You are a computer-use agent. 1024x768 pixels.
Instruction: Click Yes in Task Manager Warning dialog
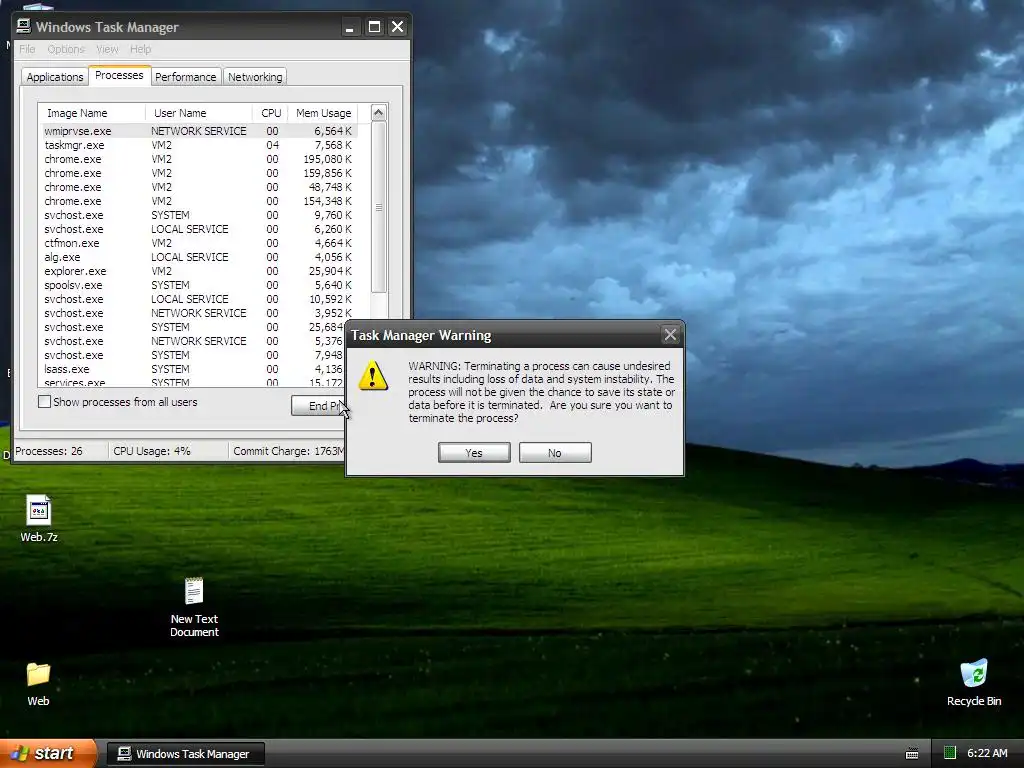(474, 453)
